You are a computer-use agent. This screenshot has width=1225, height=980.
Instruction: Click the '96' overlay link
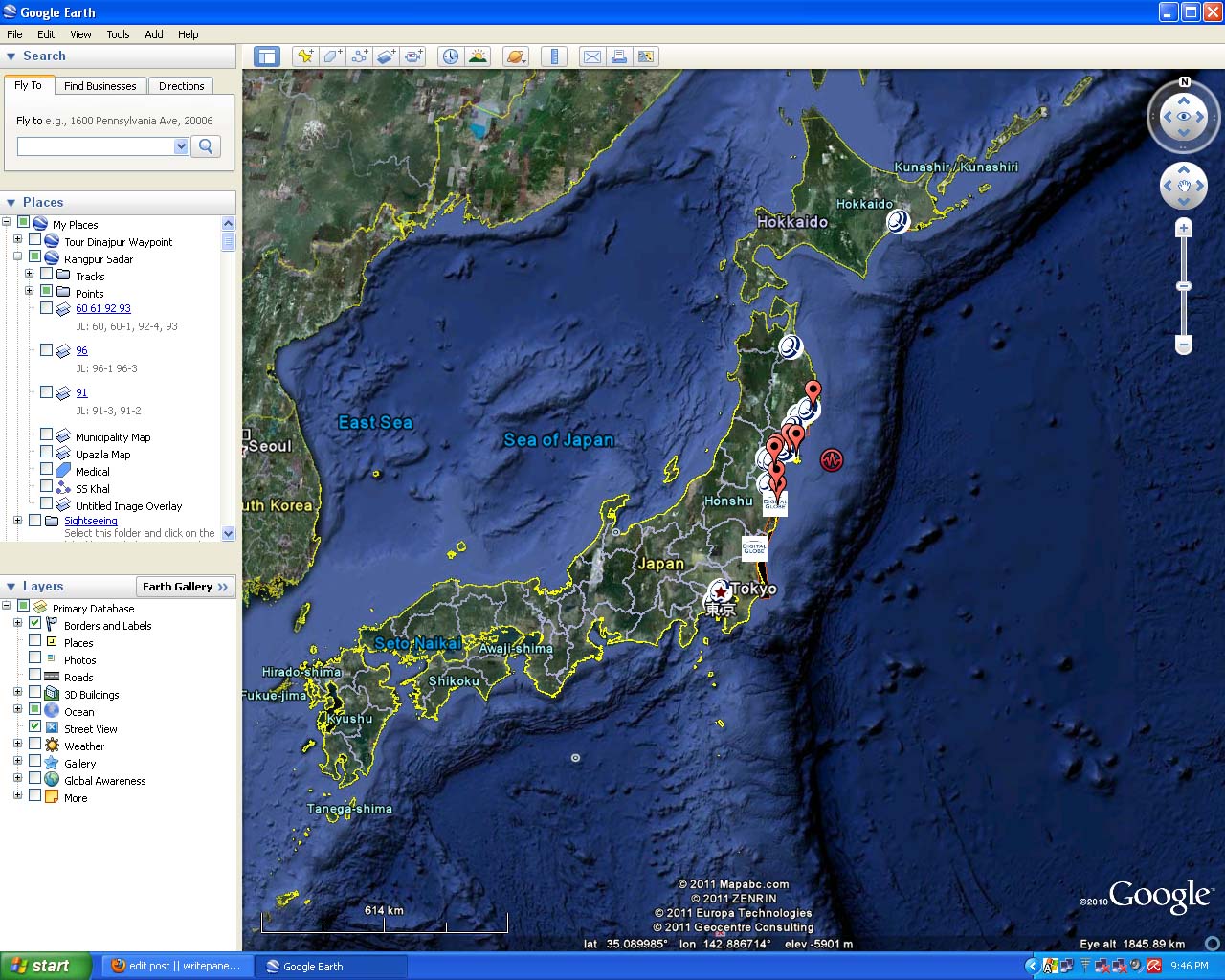pos(81,350)
